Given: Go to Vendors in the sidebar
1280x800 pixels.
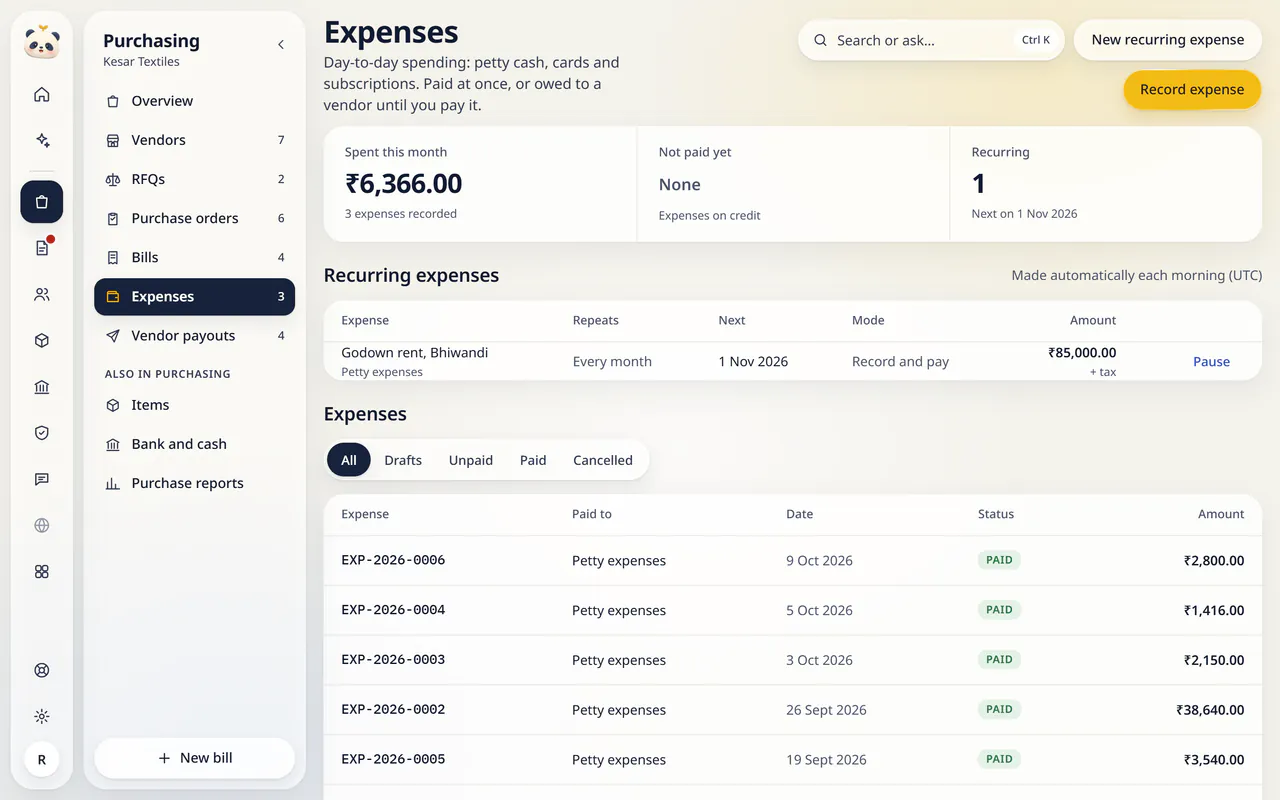Looking at the screenshot, I should pos(194,140).
